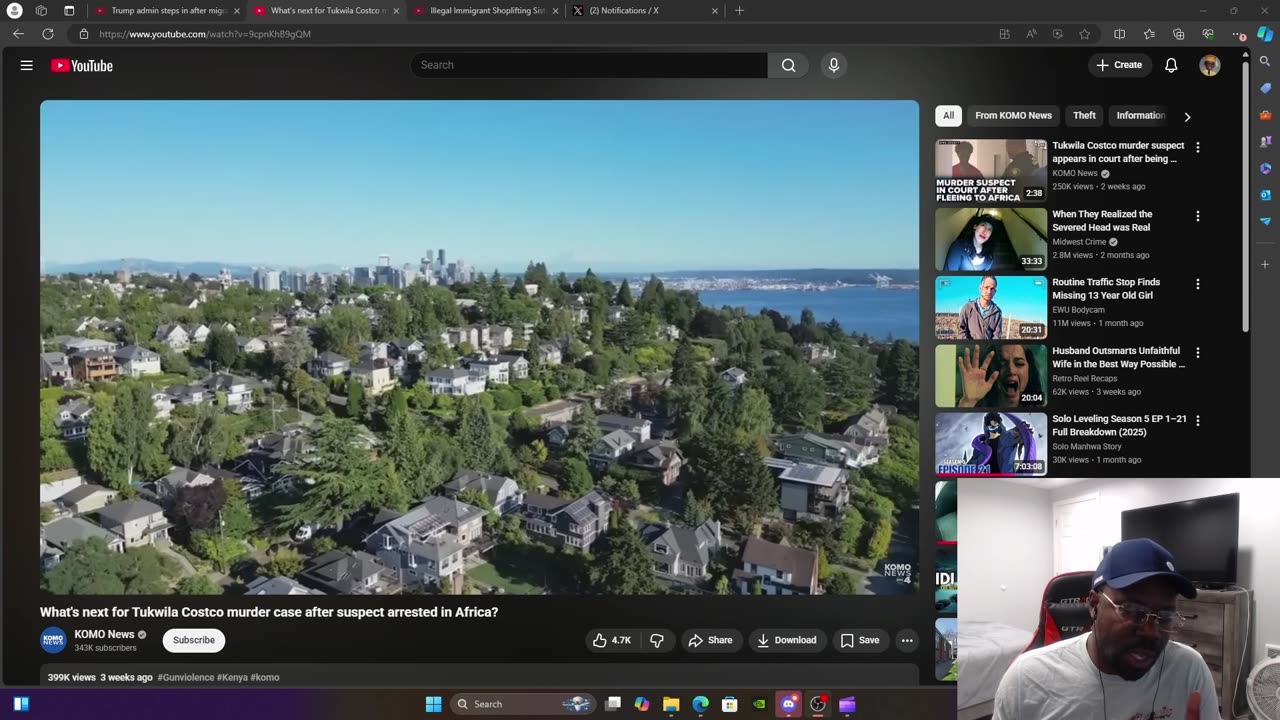Click the Download button

click(x=786, y=640)
